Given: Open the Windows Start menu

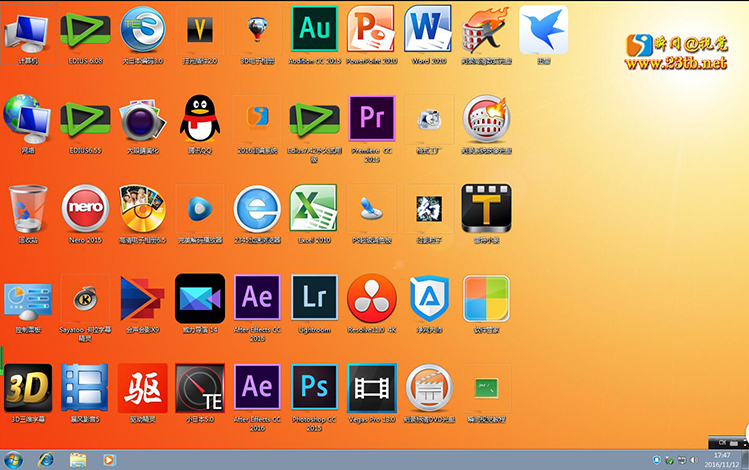Looking at the screenshot, I should (13, 460).
